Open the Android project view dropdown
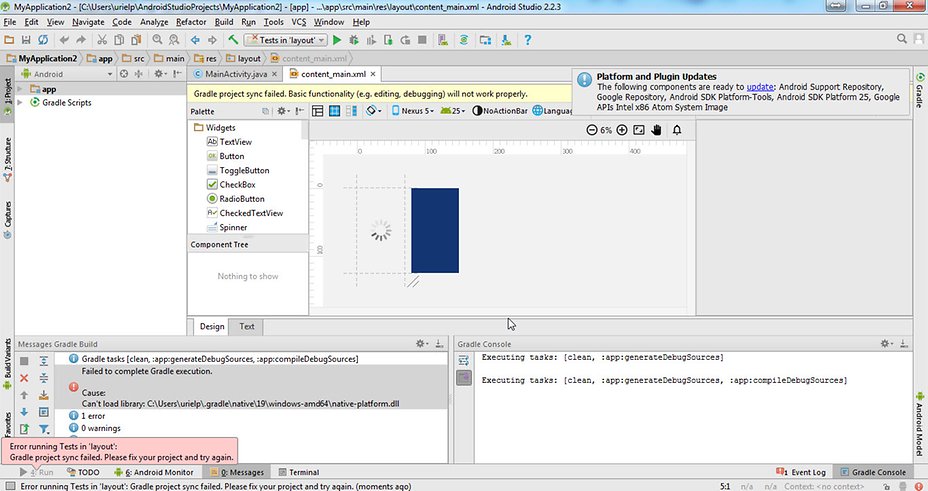 pos(66,74)
